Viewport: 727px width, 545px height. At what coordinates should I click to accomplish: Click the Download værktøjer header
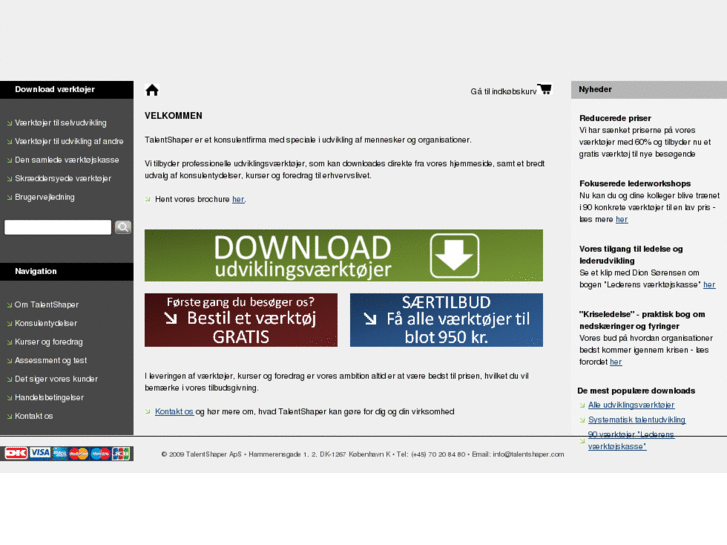pyautogui.click(x=67, y=90)
